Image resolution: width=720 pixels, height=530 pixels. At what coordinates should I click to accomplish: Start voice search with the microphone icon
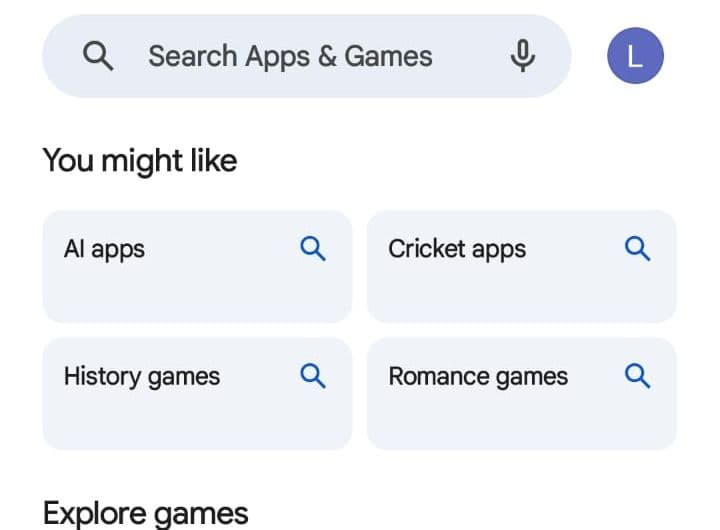click(523, 56)
